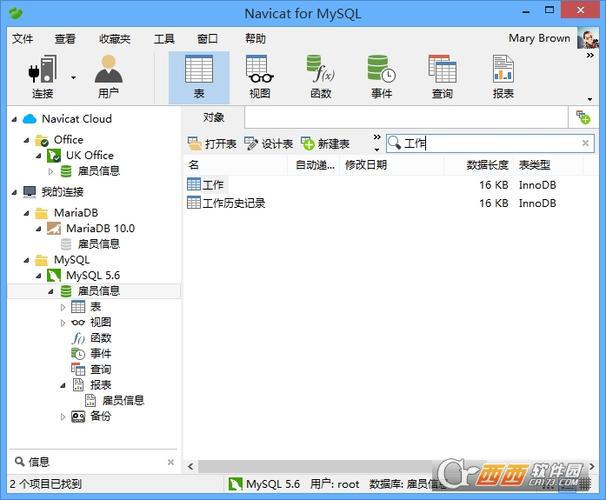Select 雇员信息 database under UK Office

coord(99,171)
